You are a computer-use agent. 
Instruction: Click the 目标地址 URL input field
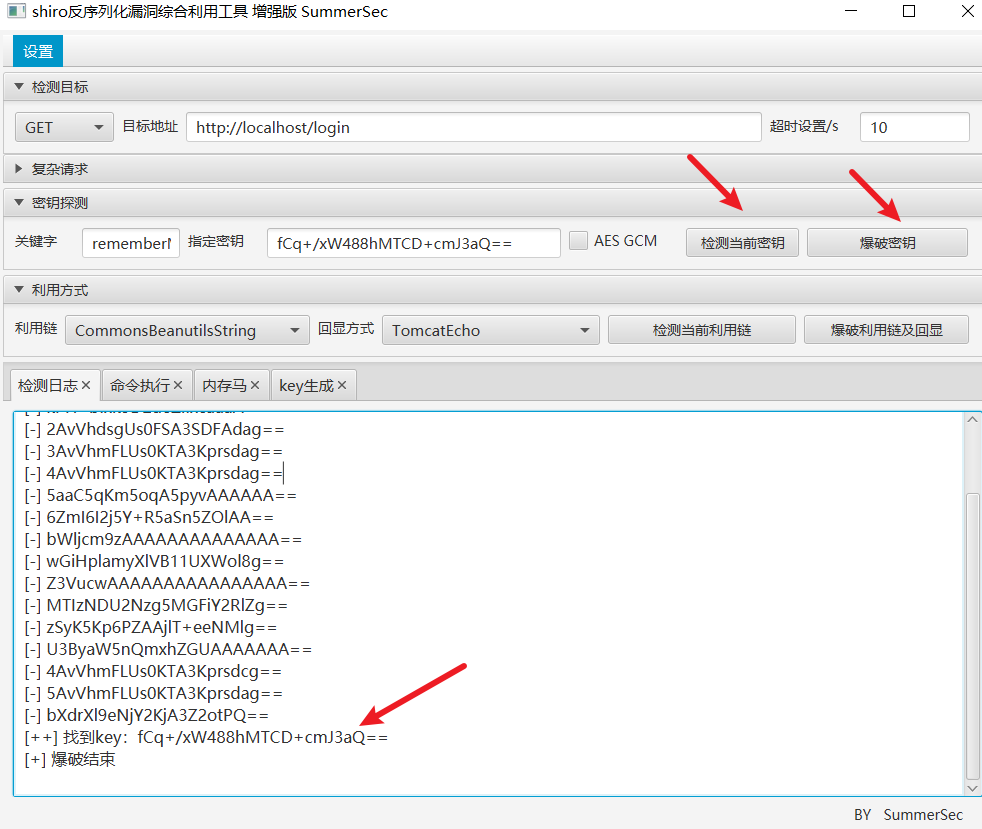click(x=473, y=127)
